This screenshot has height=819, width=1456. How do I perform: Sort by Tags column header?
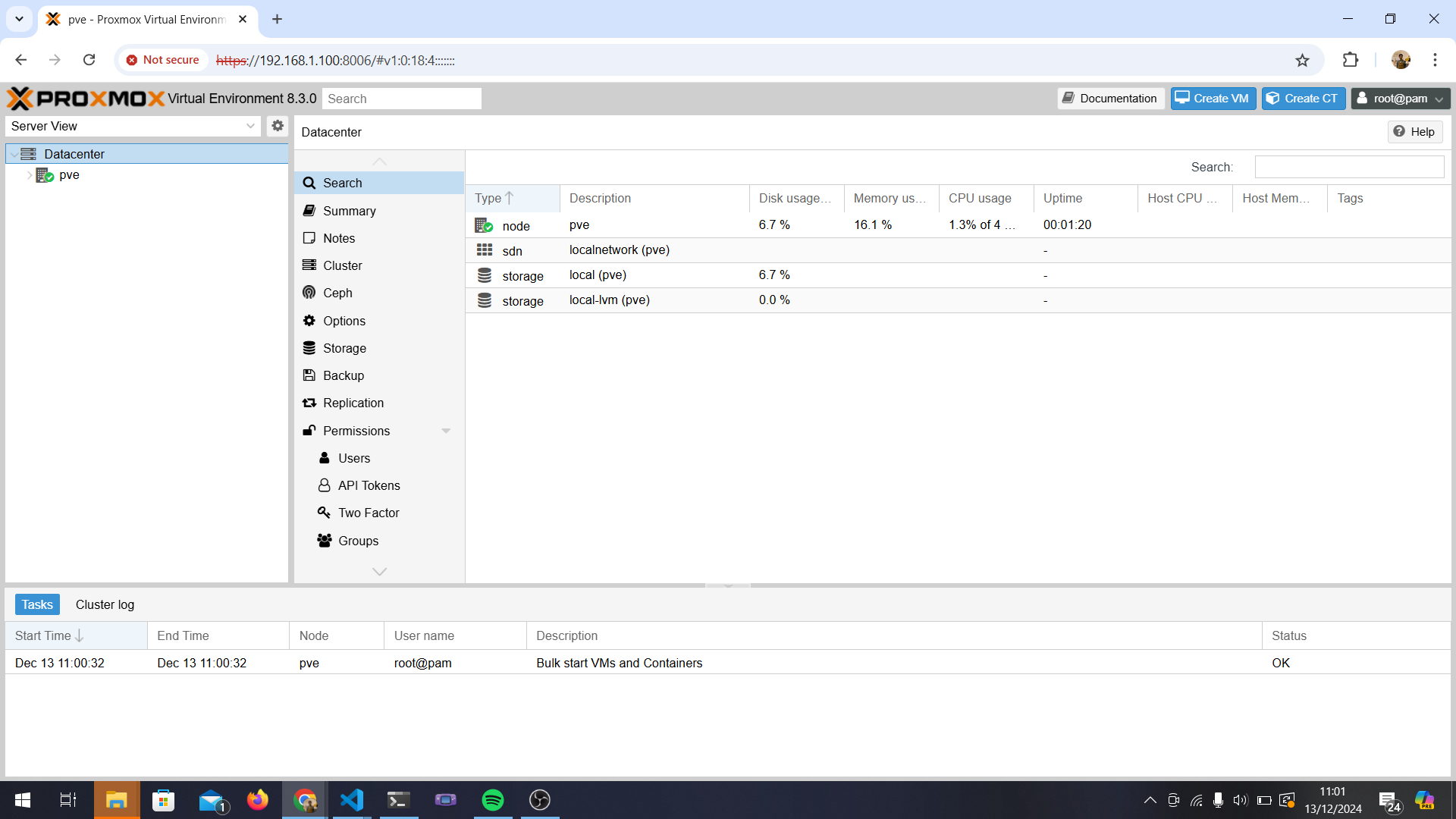point(1388,198)
